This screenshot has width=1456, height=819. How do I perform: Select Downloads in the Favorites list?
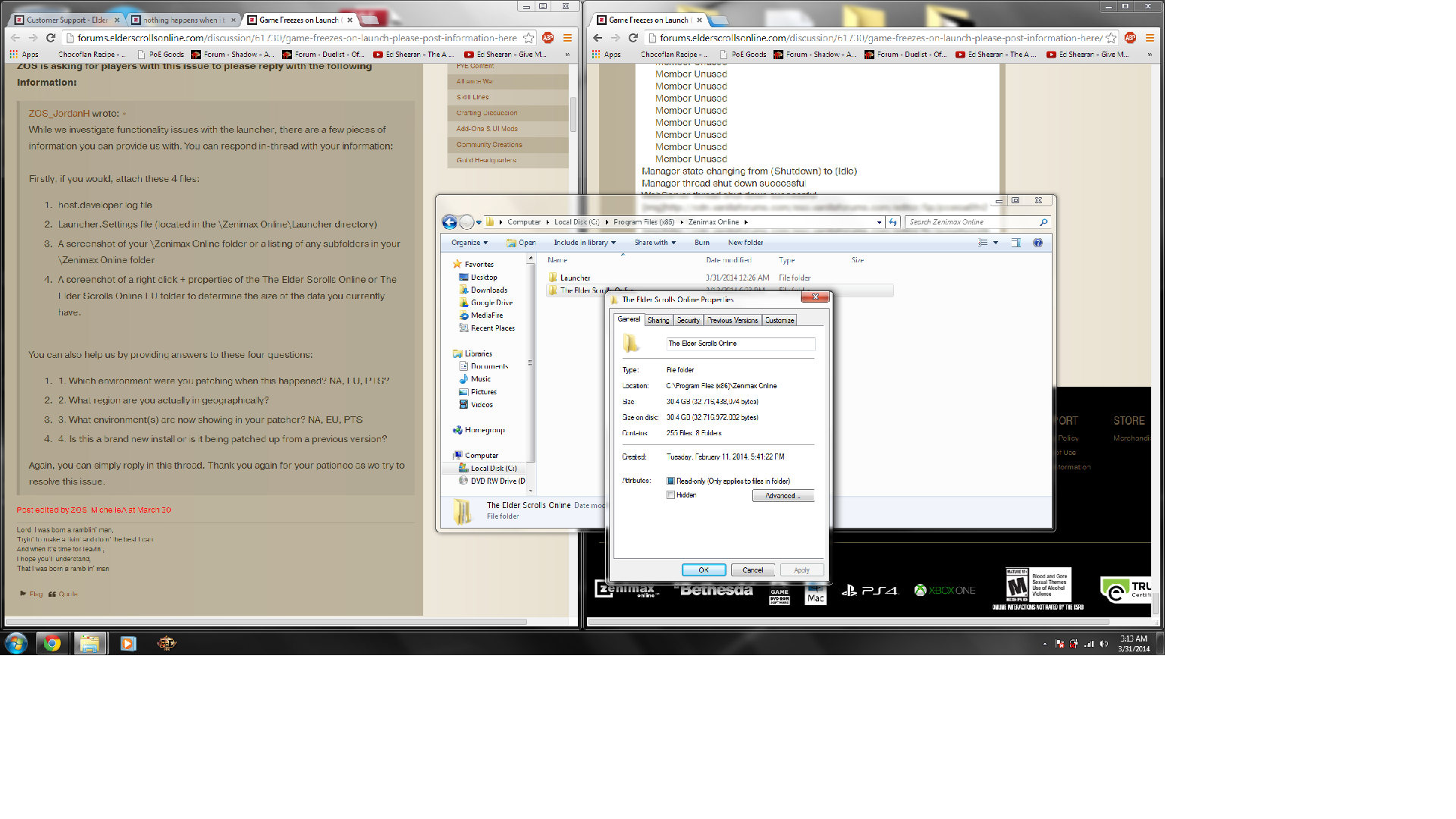[x=483, y=290]
